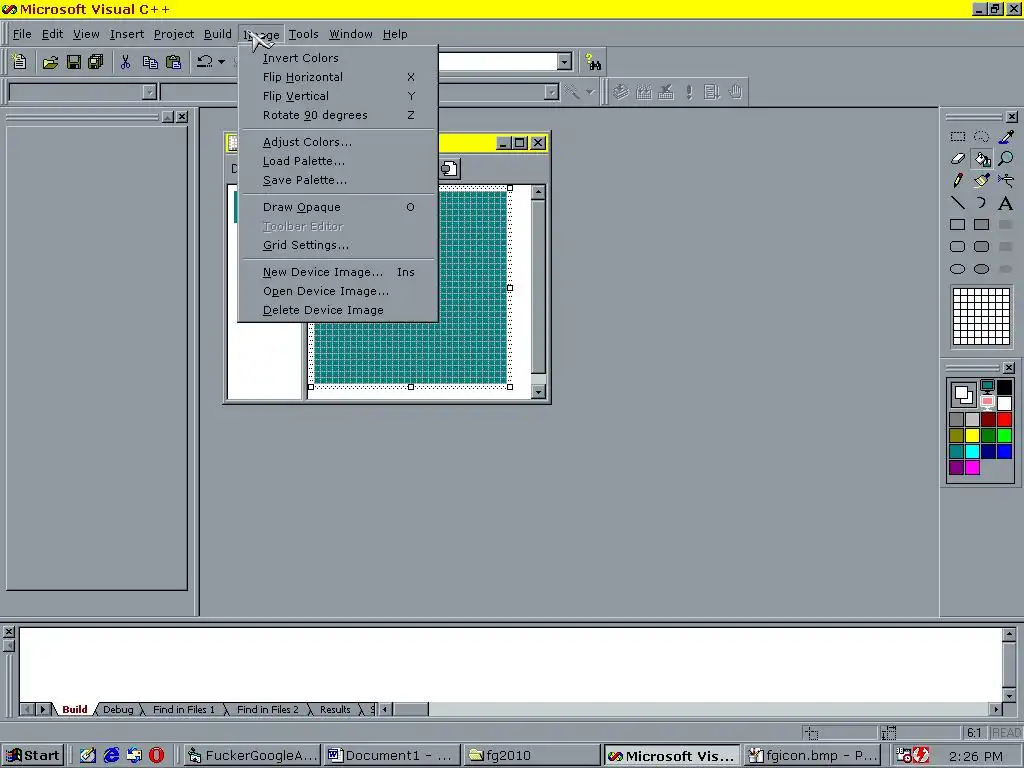The height and width of the screenshot is (768, 1024).
Task: Click the Undo arrow icon
Action: (x=205, y=62)
